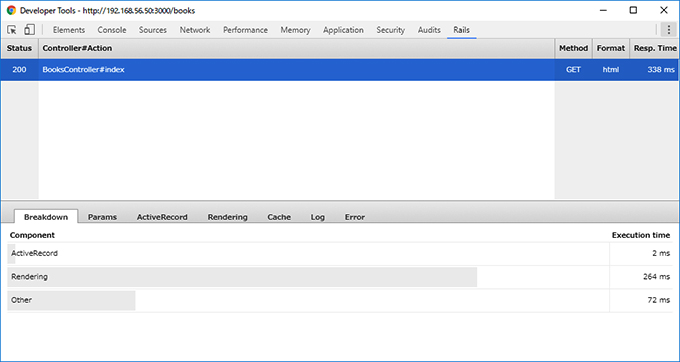Click the 200 status cell
This screenshot has height=362, width=680.
click(x=19, y=69)
